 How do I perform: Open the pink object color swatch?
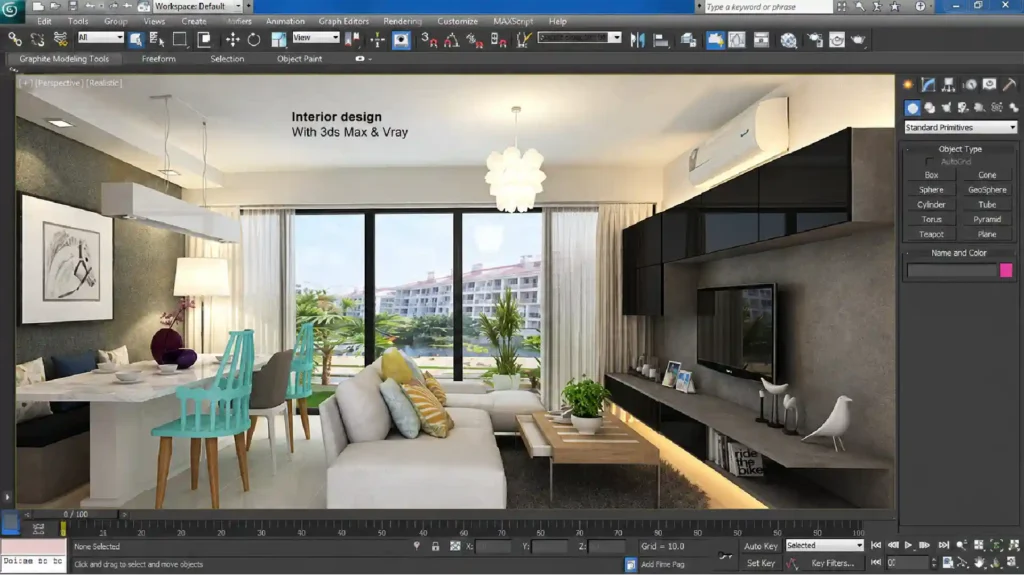1006,270
